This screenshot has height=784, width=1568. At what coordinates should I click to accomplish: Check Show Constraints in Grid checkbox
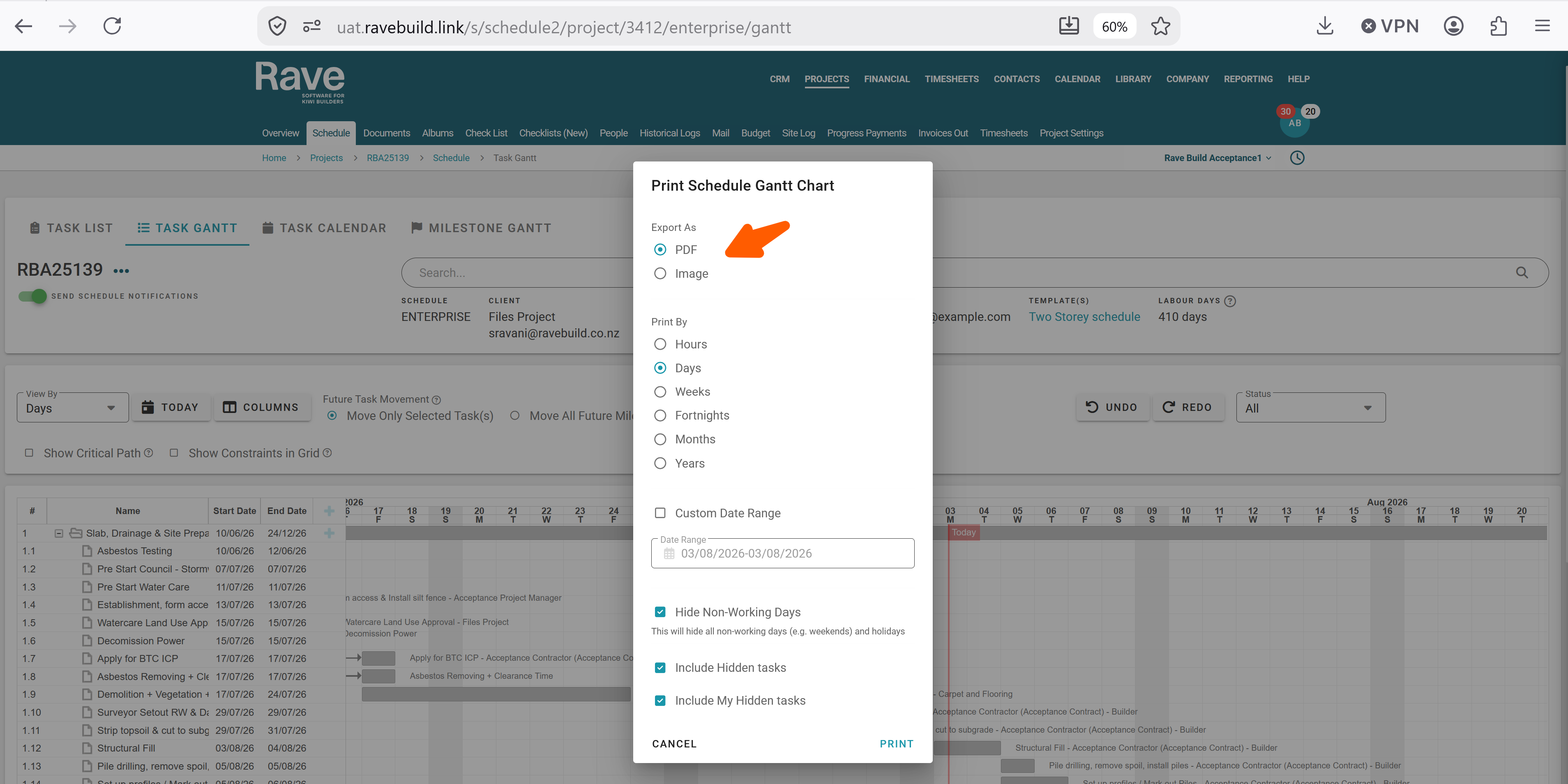pos(173,453)
